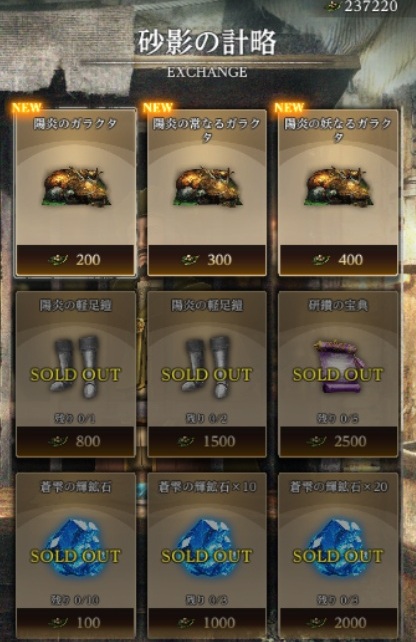Click the blue ore crystal priced at 100
Image resolution: width=416 pixels, height=642 pixels.
[x=76, y=548]
